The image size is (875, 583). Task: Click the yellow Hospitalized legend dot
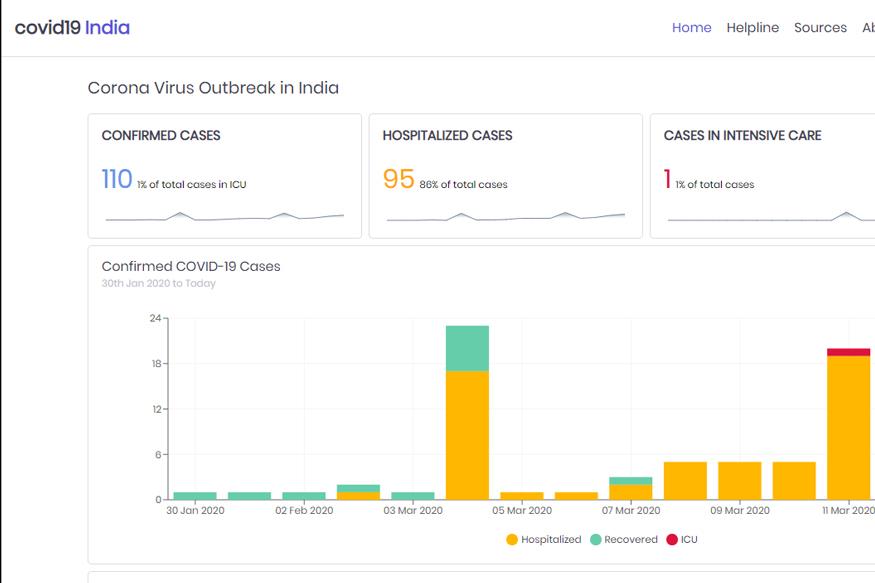coord(512,539)
